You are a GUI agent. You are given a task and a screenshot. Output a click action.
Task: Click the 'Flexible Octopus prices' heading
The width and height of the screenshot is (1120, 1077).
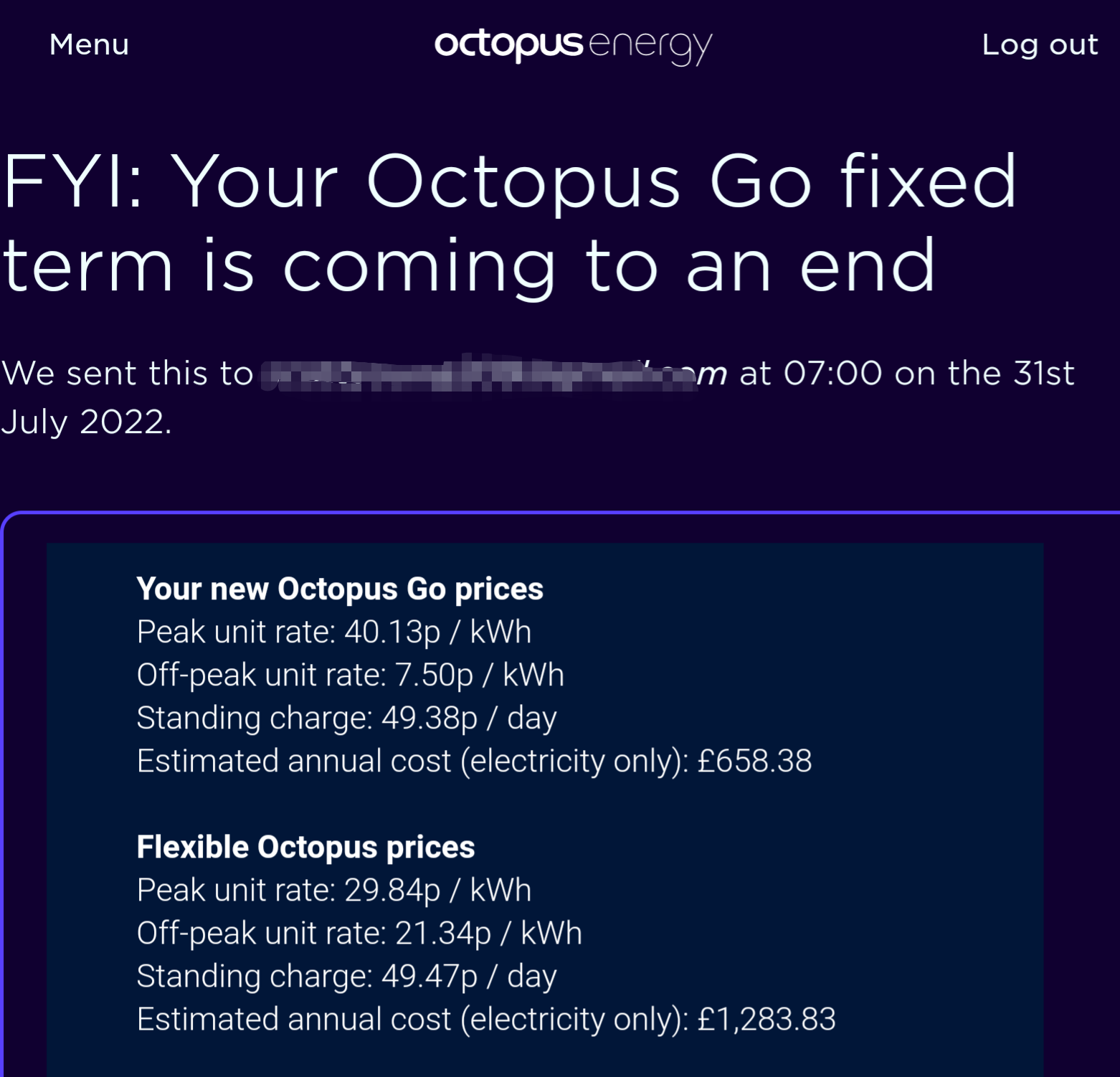pyautogui.click(x=305, y=847)
